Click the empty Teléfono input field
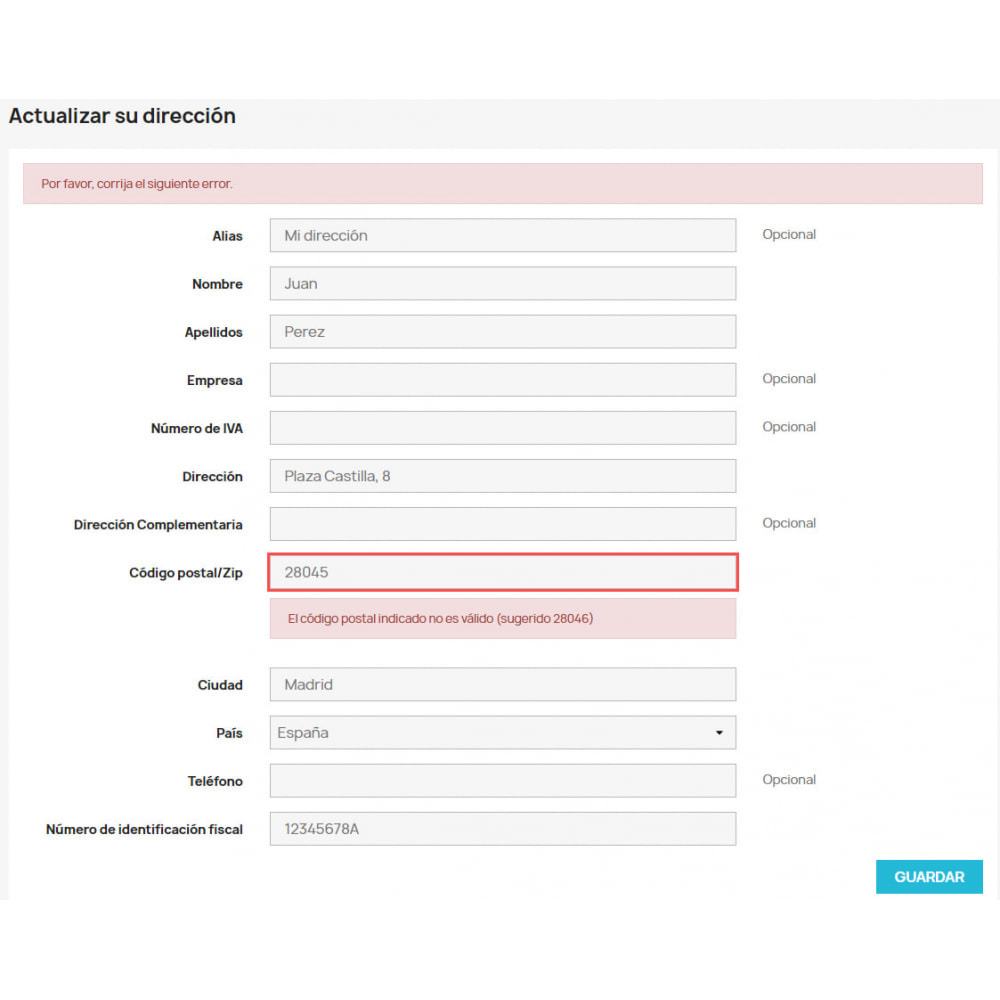The image size is (1000, 1000). 502,781
